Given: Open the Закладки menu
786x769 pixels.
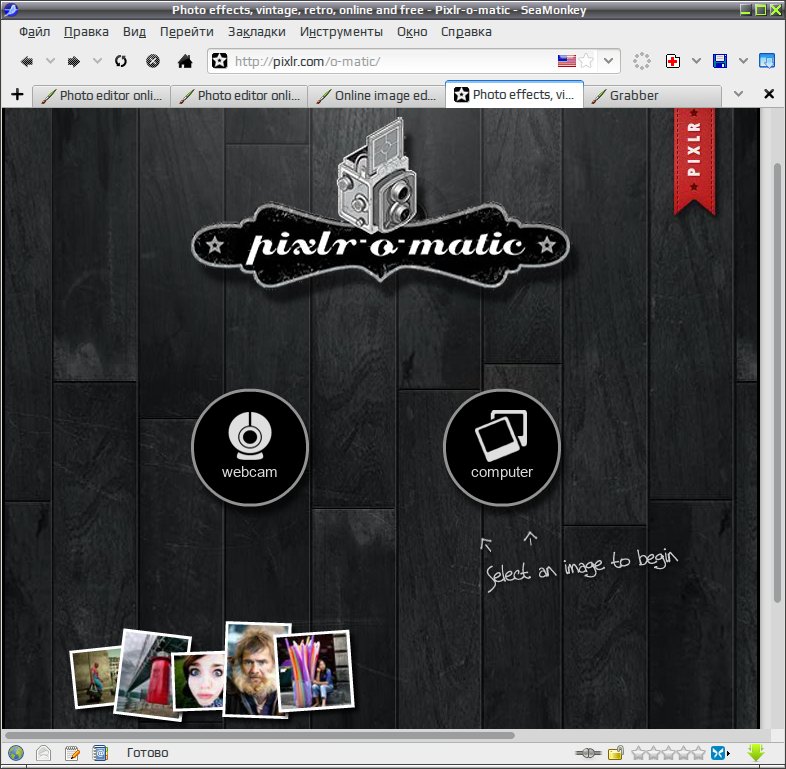Looking at the screenshot, I should point(257,32).
